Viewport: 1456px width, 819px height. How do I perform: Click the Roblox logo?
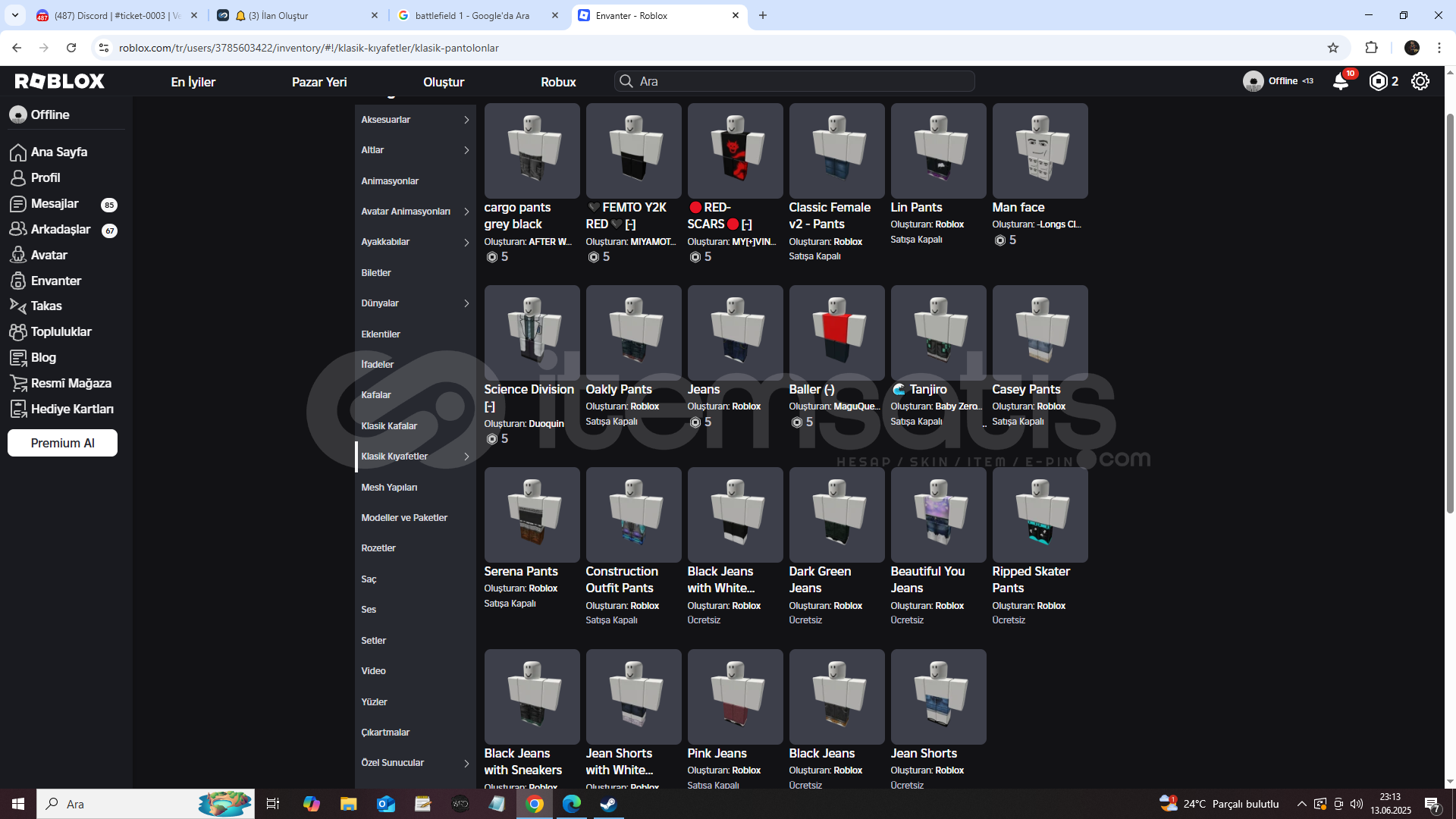click(x=60, y=81)
